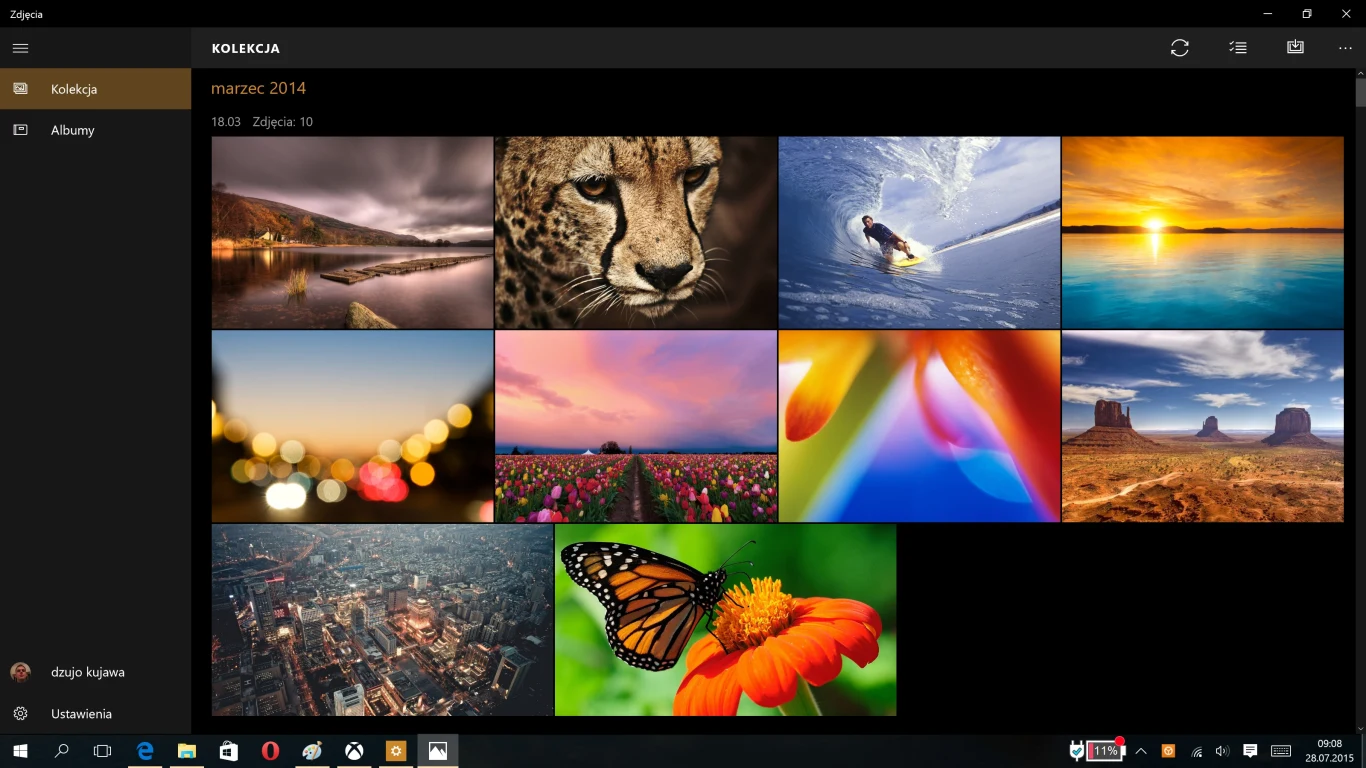Open the volume control in tray
Screen dimensions: 1366x768
1222,751
